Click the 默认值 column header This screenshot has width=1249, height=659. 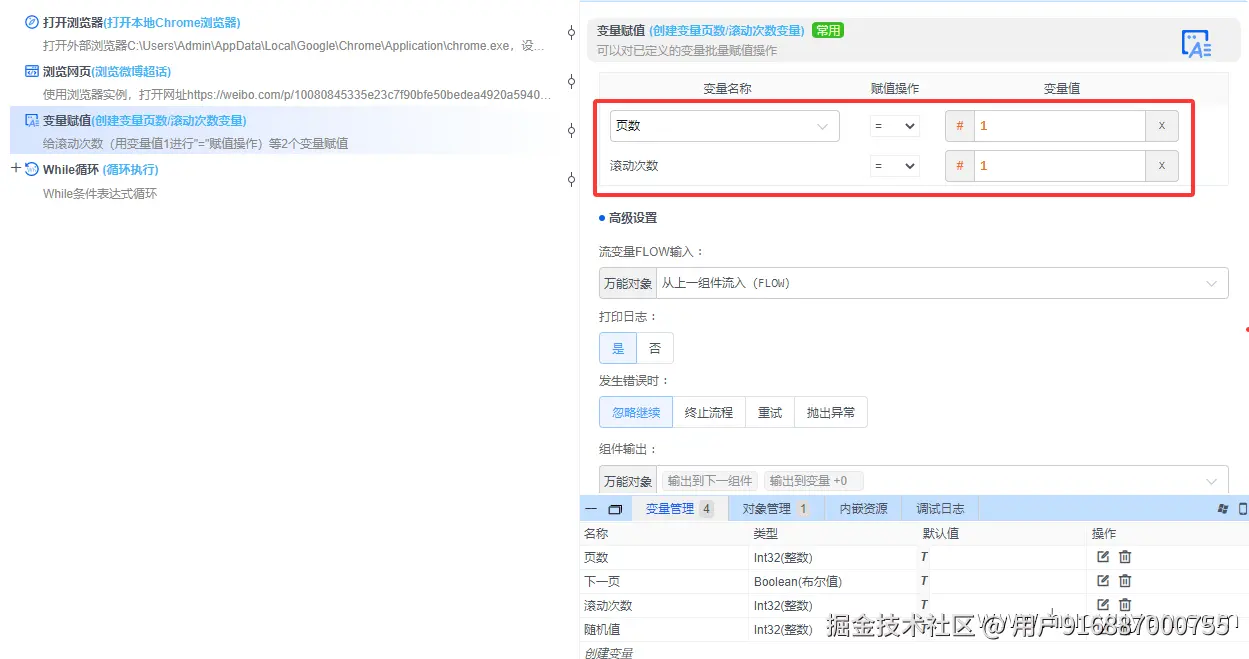[941, 534]
